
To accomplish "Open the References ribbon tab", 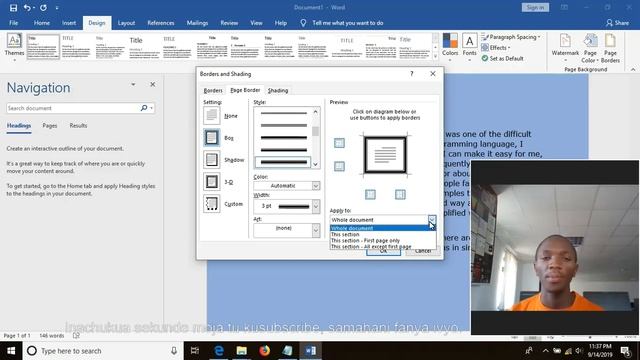I will (x=161, y=23).
